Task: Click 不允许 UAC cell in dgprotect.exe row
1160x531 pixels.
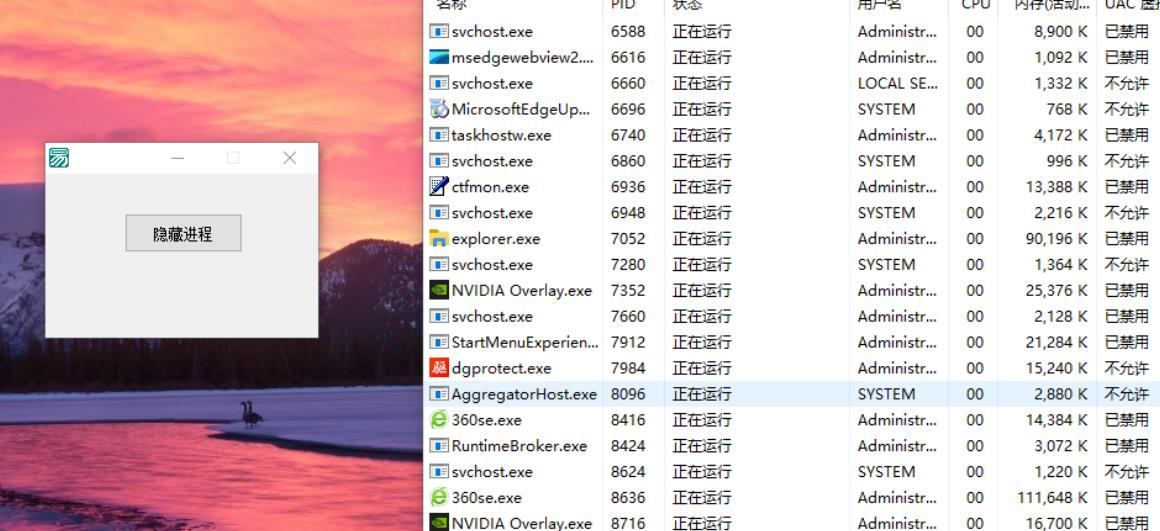Action: pyautogui.click(x=1127, y=368)
